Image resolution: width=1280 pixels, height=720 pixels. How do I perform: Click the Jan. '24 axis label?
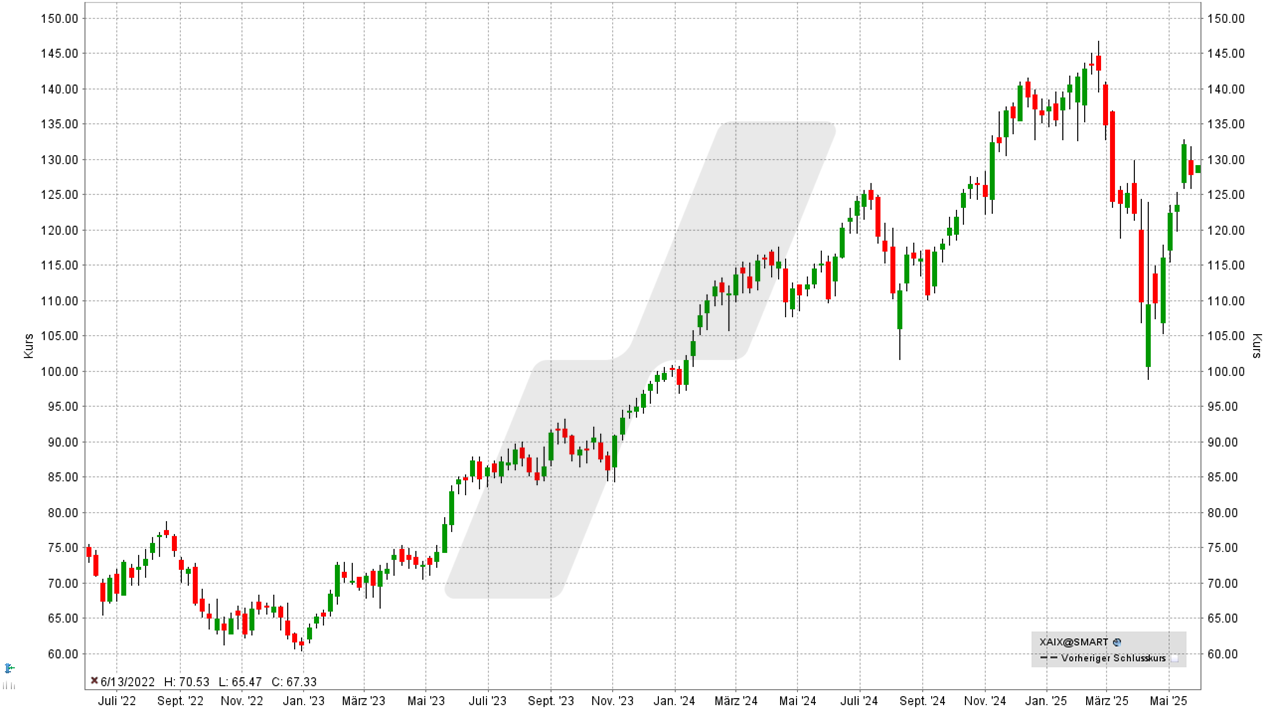pos(674,702)
